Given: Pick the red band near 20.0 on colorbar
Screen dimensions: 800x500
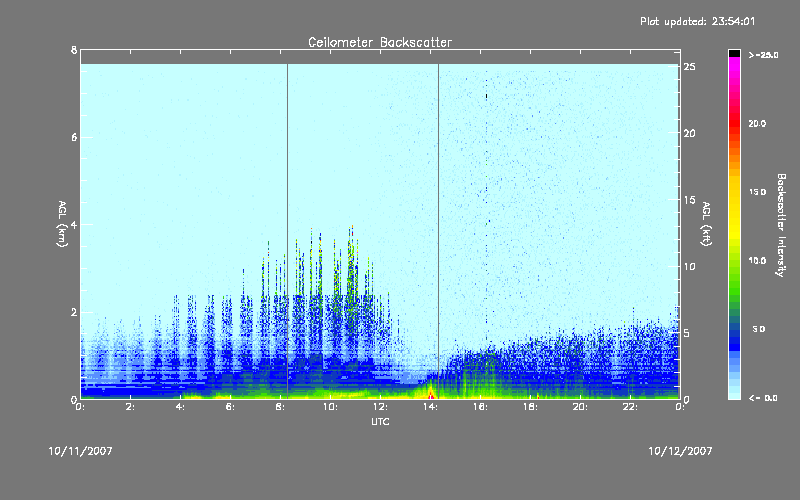Looking at the screenshot, I should (734, 123).
